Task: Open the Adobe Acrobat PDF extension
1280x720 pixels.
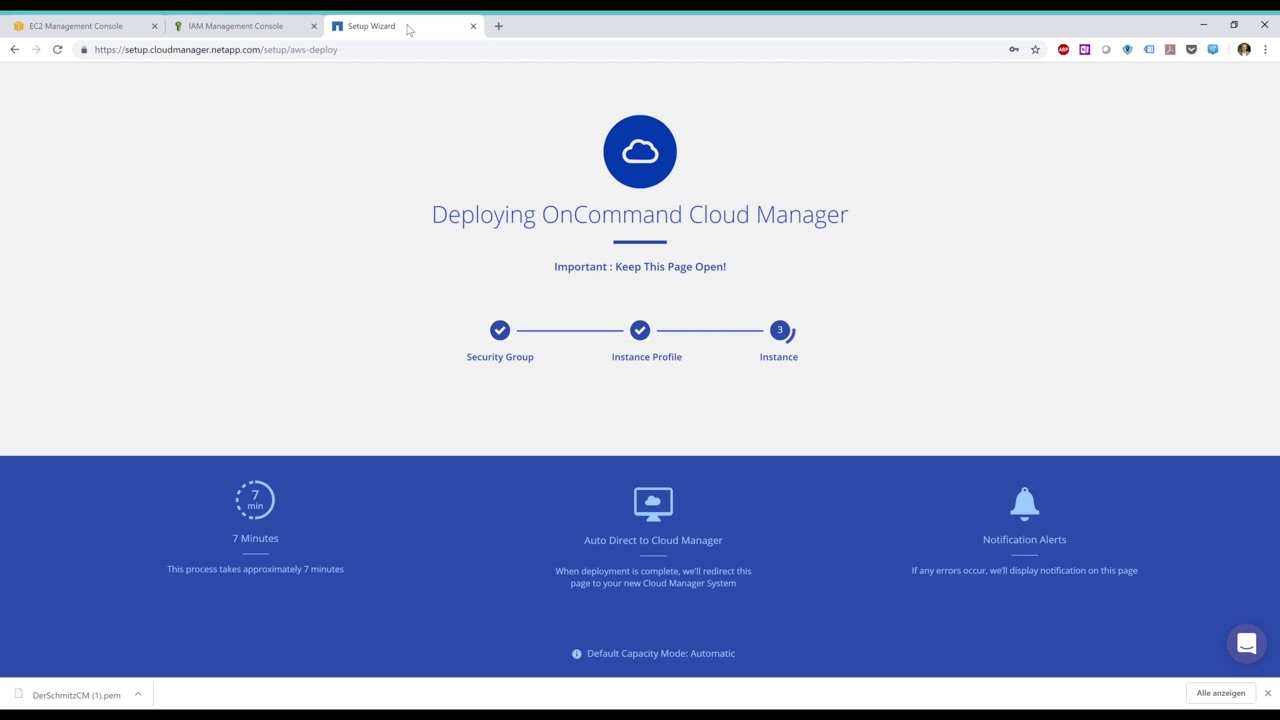Action: [x=1170, y=49]
